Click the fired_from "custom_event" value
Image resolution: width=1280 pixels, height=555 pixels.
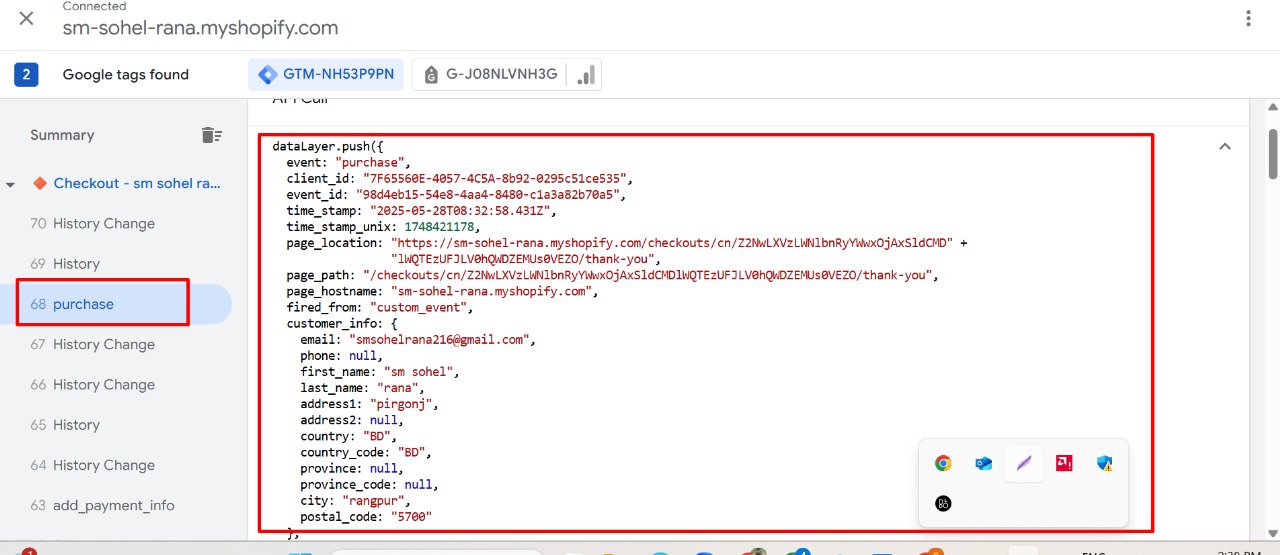click(420, 307)
